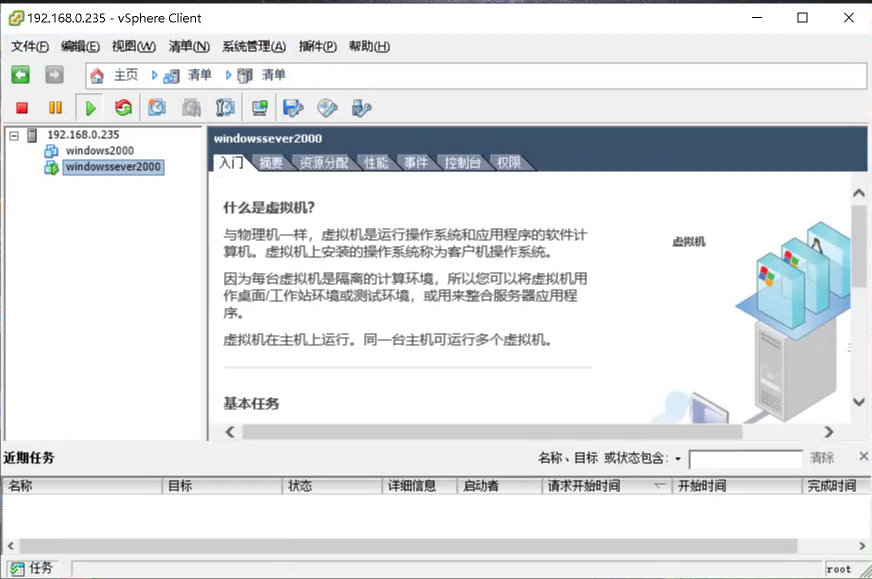Open the 系统管理(A) menu

coord(254,46)
